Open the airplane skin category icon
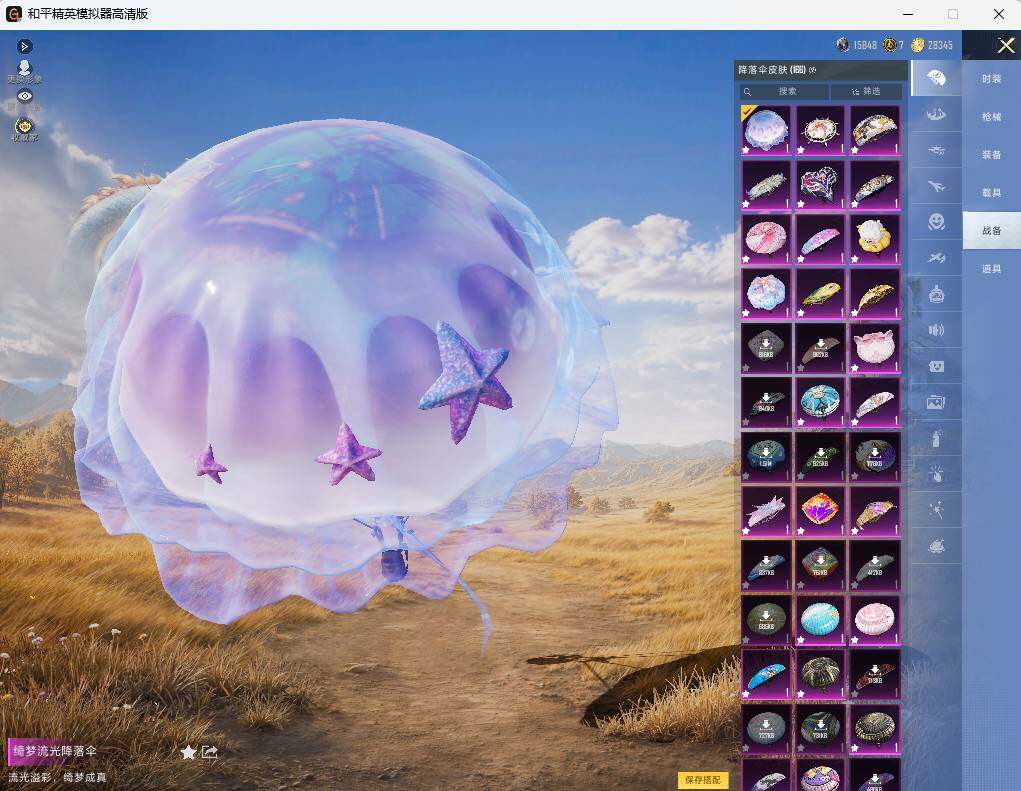The image size is (1021, 791). [936, 187]
